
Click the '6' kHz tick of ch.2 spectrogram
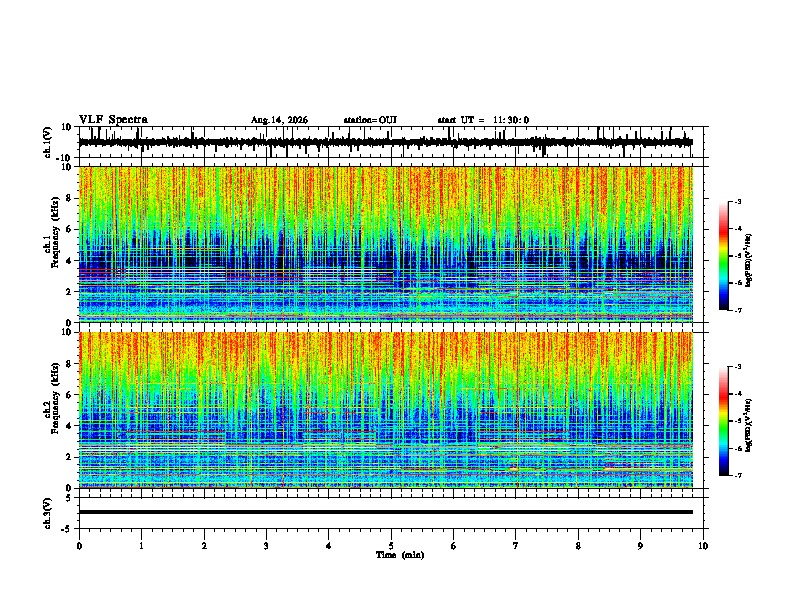(x=70, y=395)
